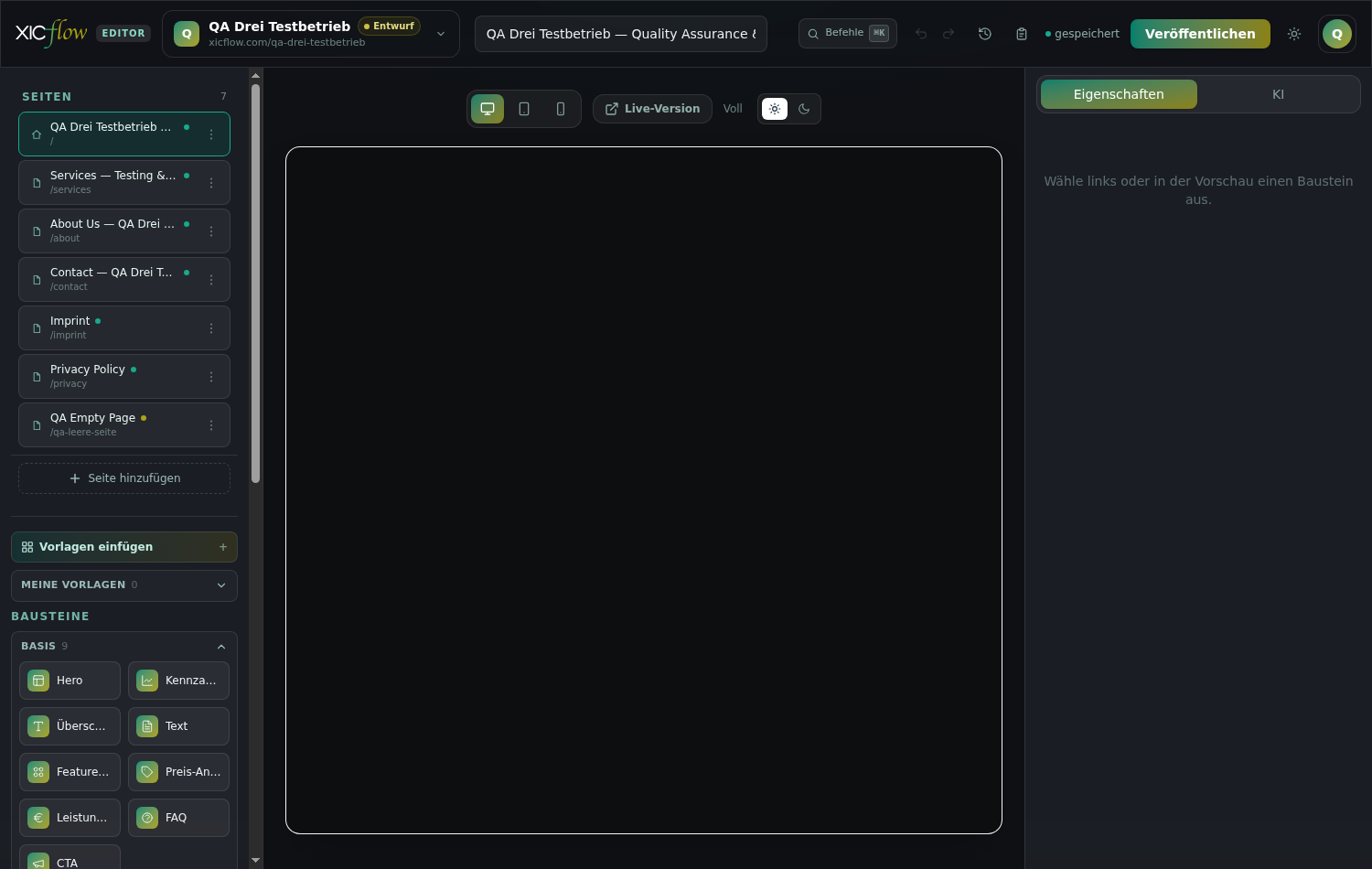The width and height of the screenshot is (1372, 869).
Task: Add the Überschrift building block
Action: (70, 726)
